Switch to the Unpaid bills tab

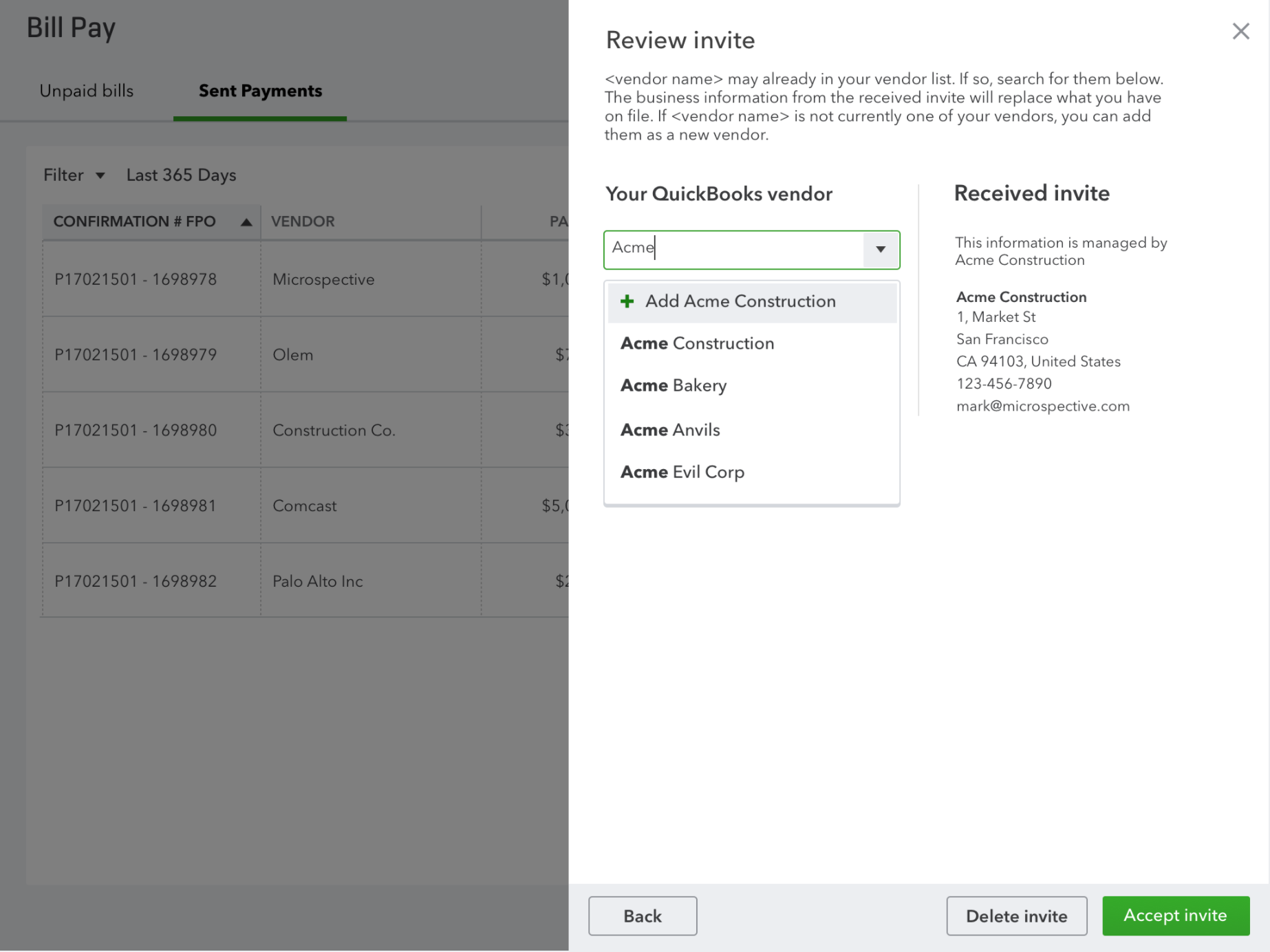87,91
